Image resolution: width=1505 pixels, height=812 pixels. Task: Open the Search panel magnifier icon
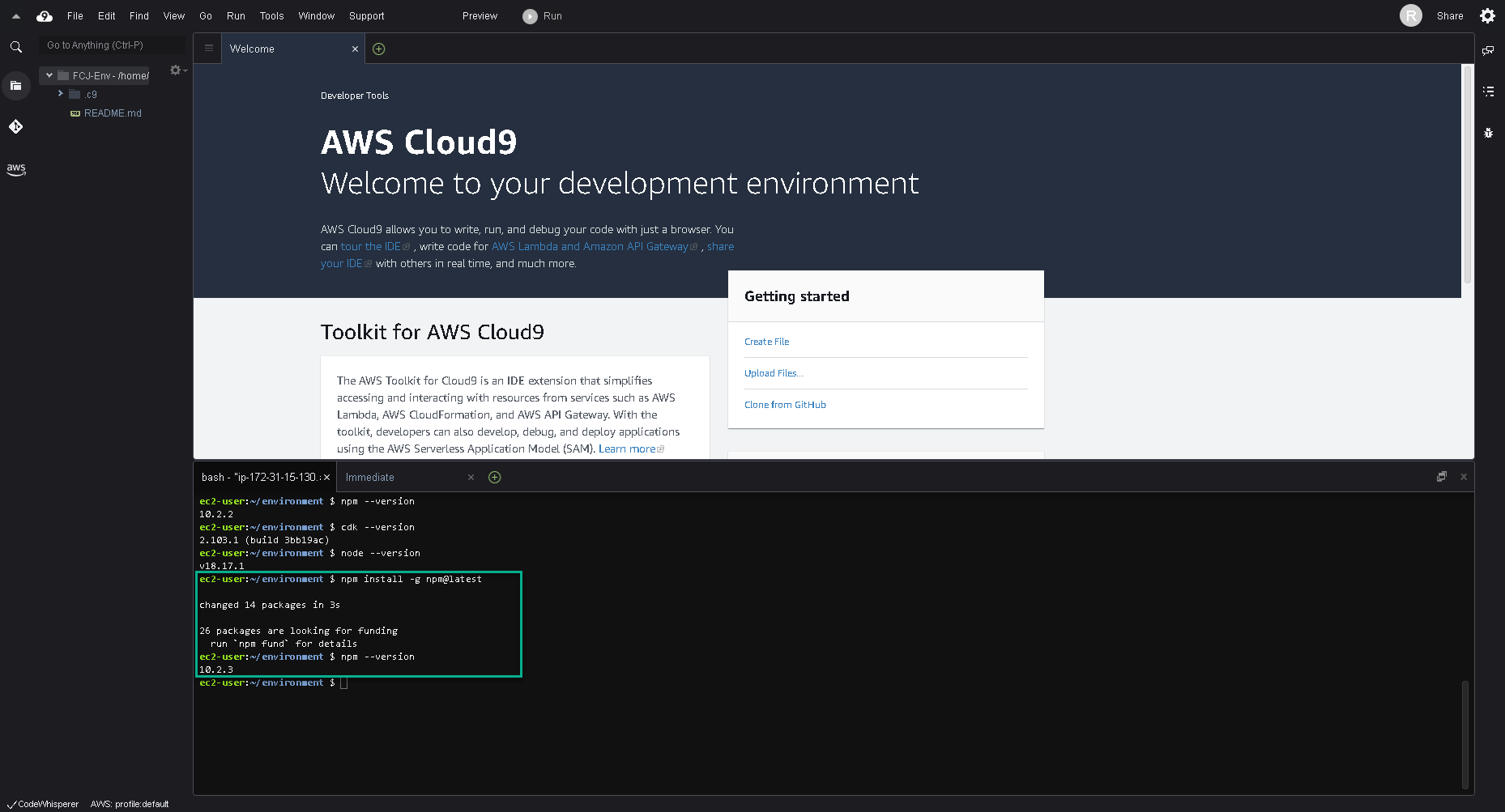(15, 47)
